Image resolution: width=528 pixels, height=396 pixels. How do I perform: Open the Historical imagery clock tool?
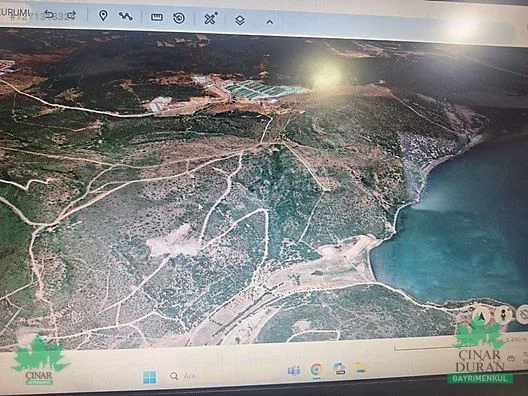(179, 18)
